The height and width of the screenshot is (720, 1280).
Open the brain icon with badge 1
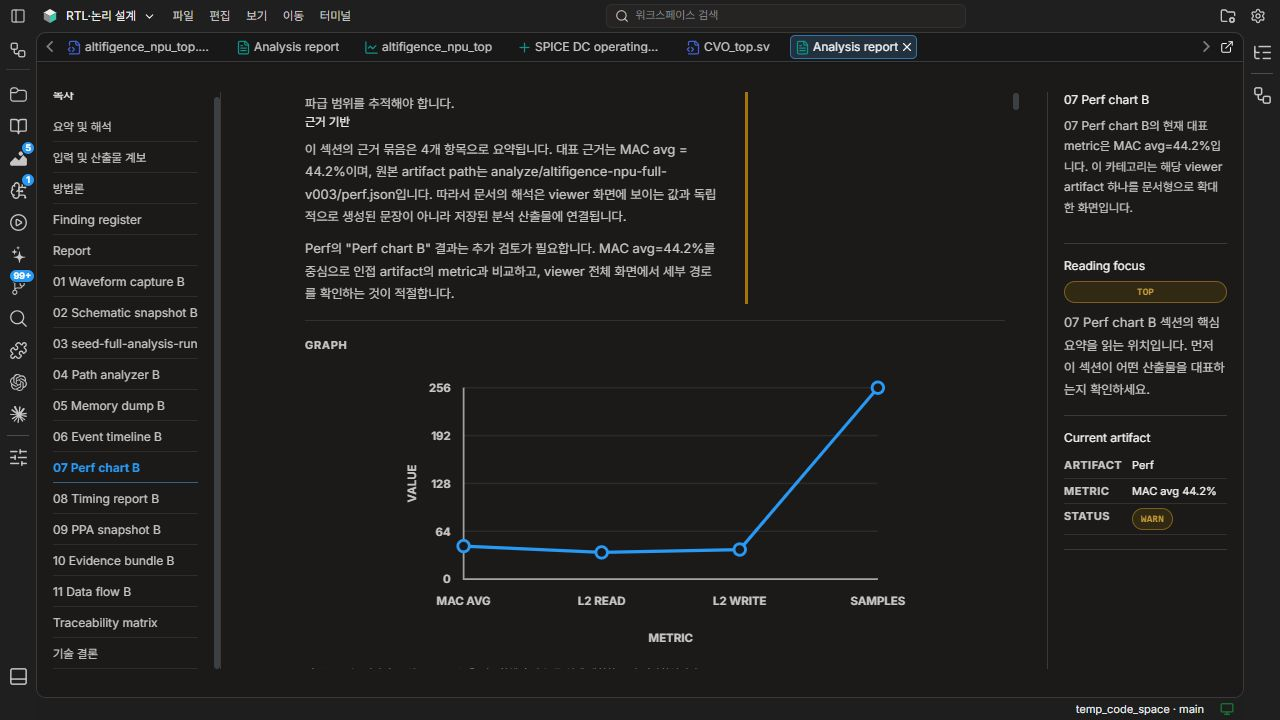tap(18, 190)
